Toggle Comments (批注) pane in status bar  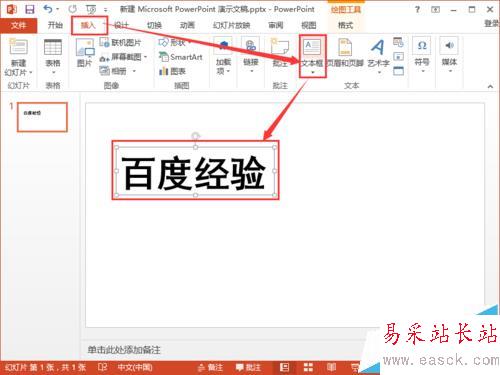point(248,367)
